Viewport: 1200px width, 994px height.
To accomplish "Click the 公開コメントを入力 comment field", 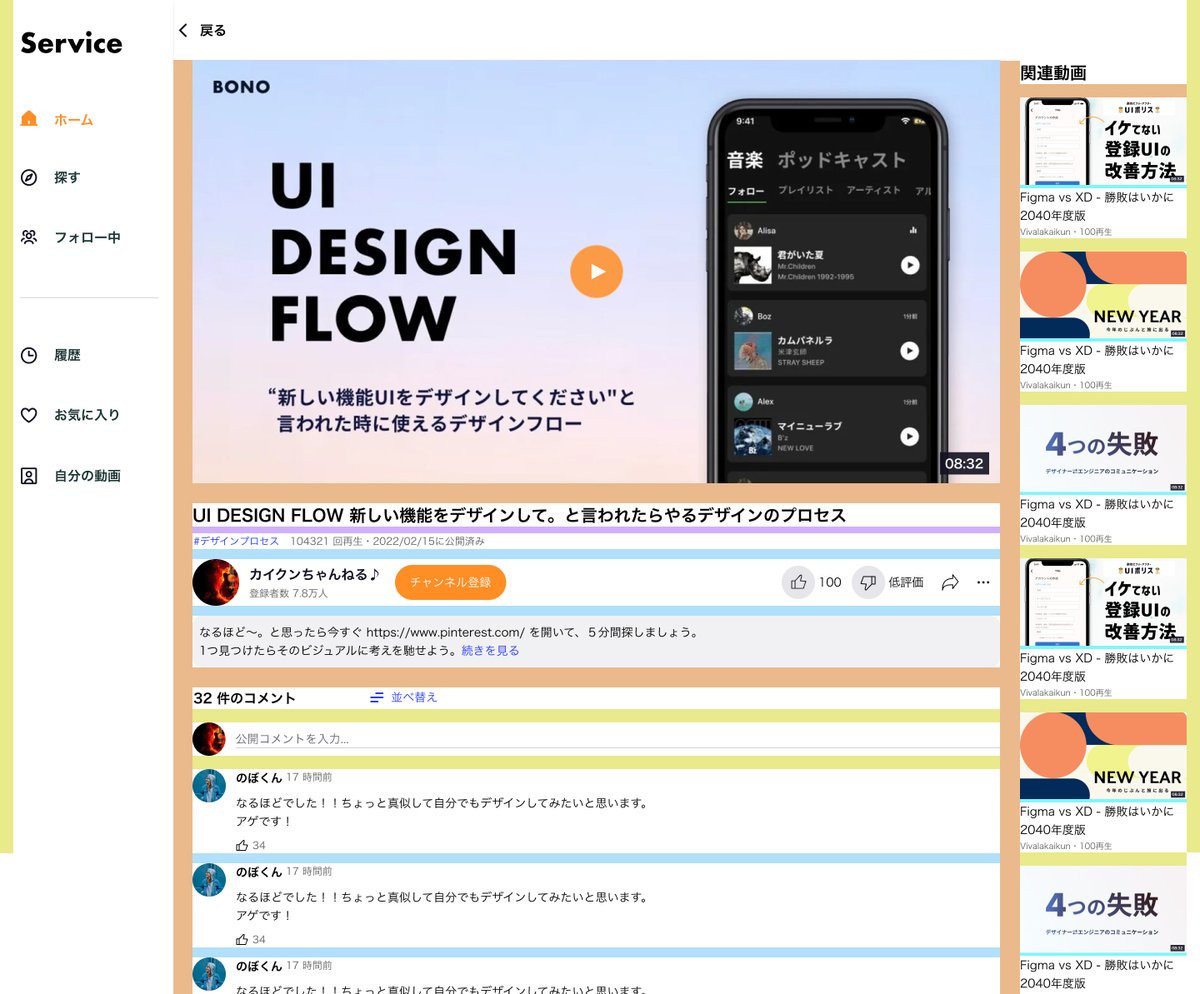I will [x=616, y=738].
